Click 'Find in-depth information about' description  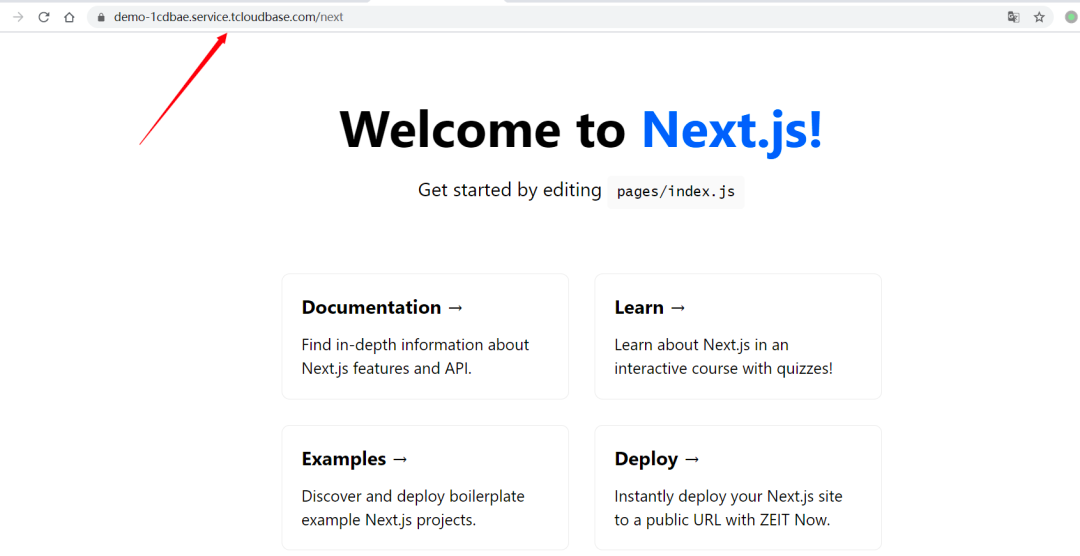tap(415, 344)
